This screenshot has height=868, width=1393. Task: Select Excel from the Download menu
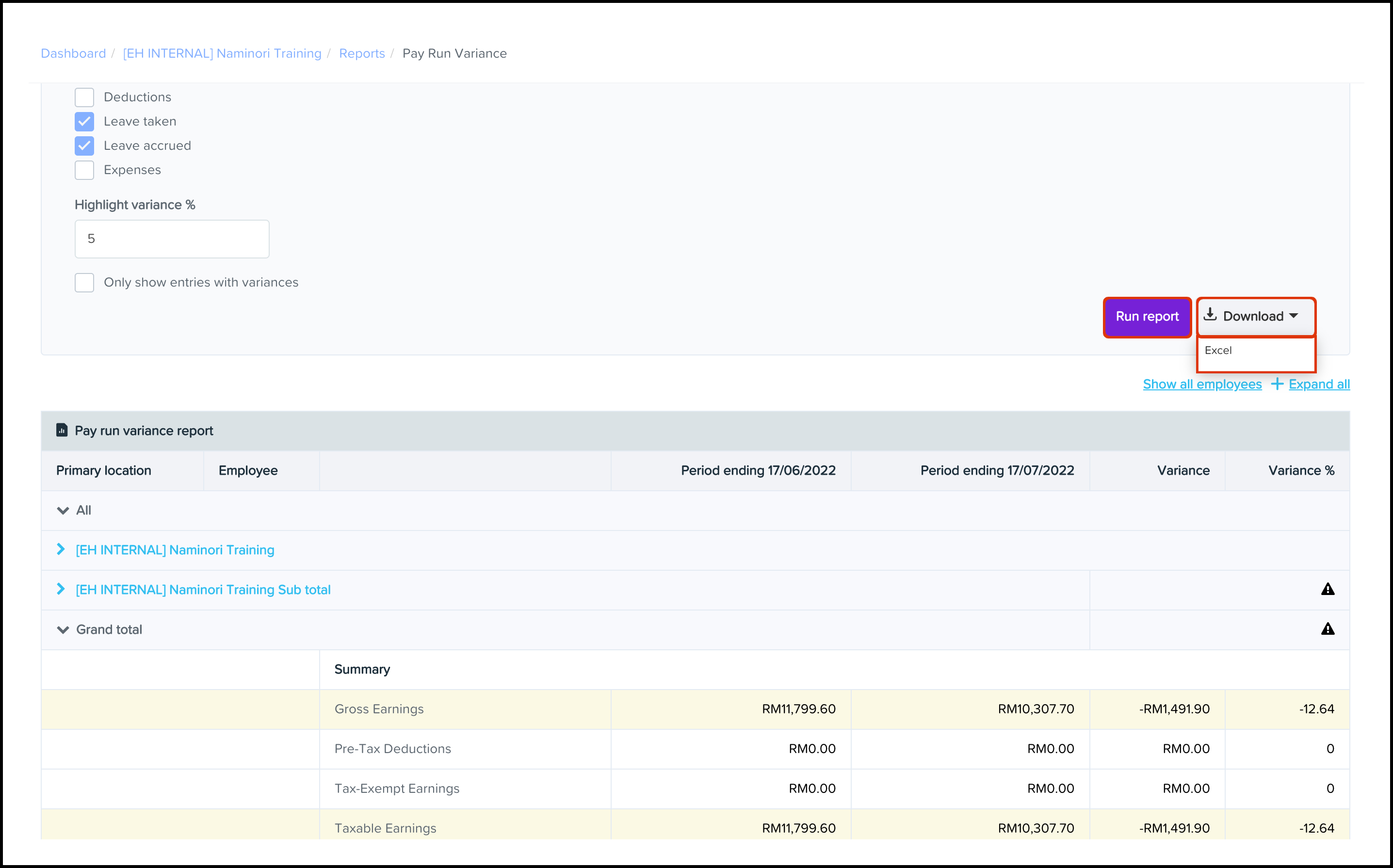point(1218,350)
